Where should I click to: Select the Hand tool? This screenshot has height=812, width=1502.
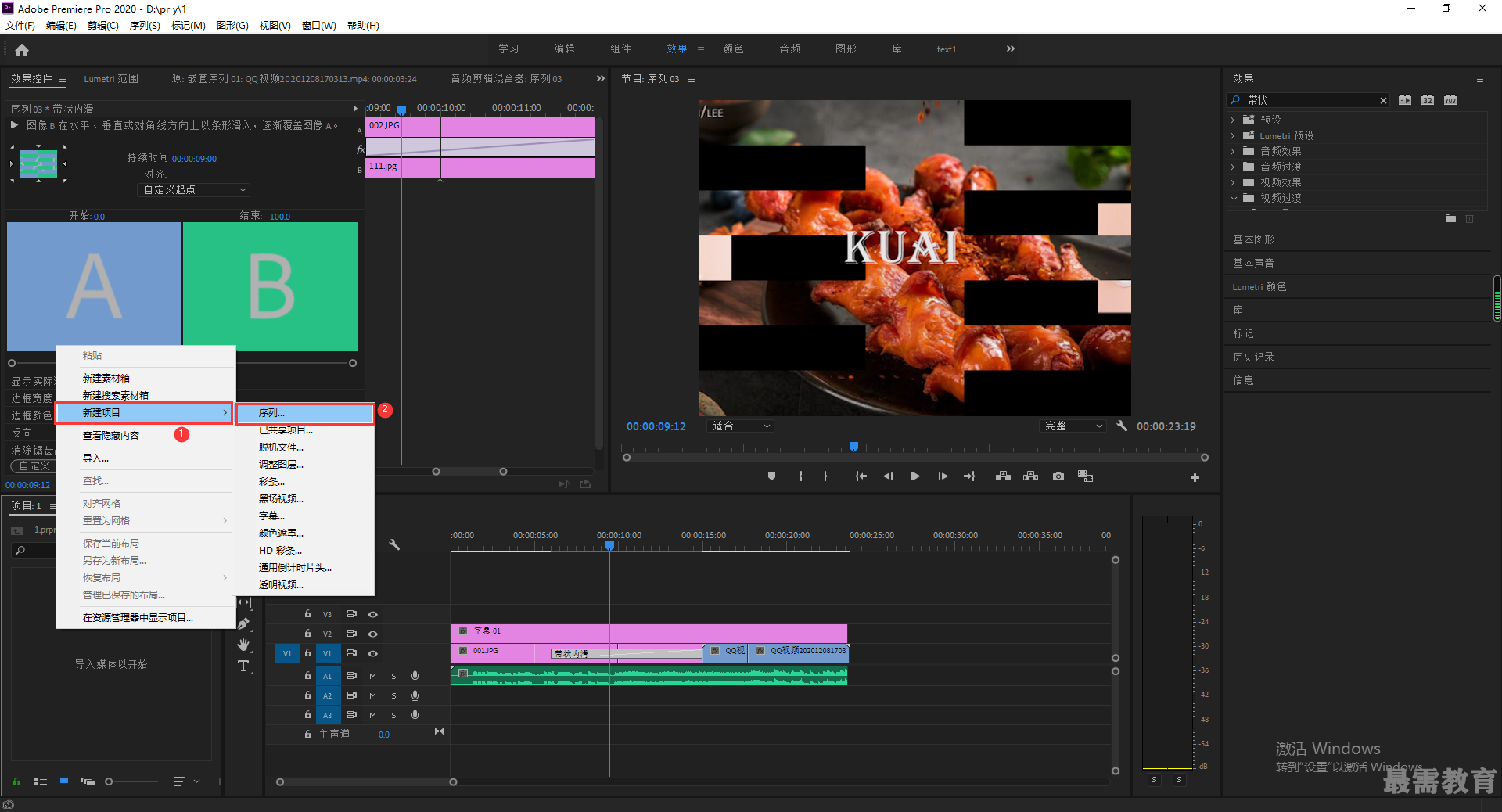[244, 645]
